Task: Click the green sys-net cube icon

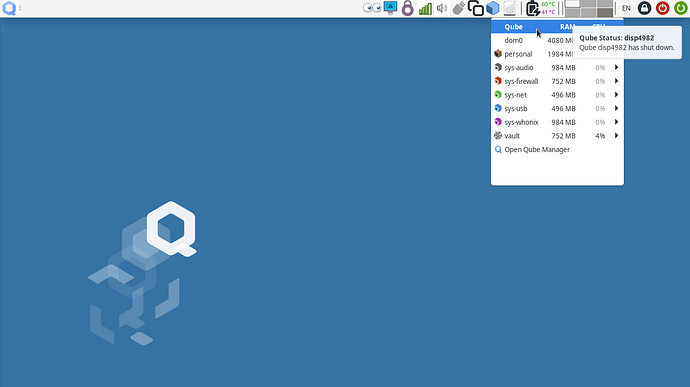Action: pos(498,95)
